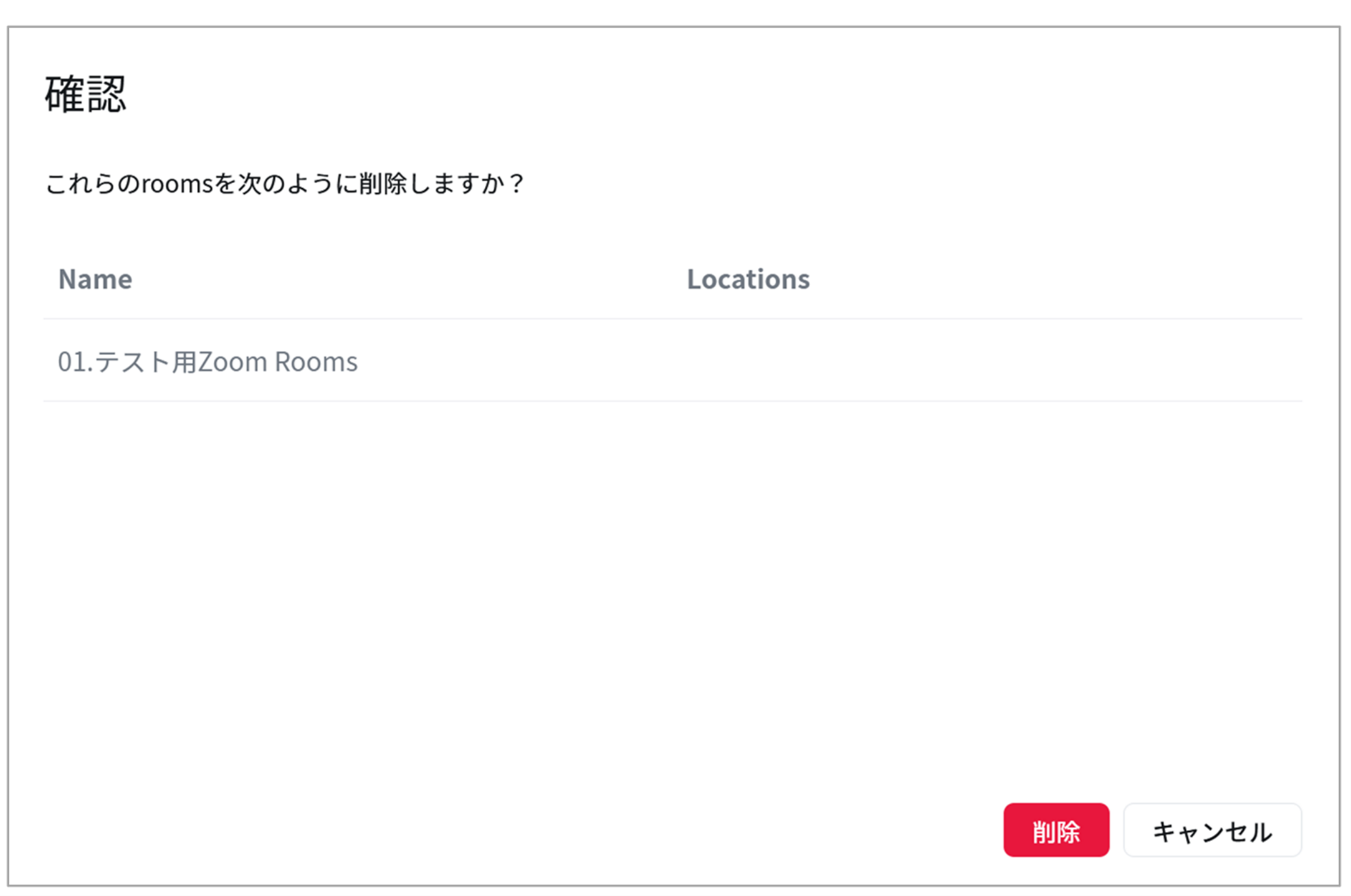The image size is (1351, 896).
Task: Dismiss the dialog using キャンセル
Action: click(1212, 830)
